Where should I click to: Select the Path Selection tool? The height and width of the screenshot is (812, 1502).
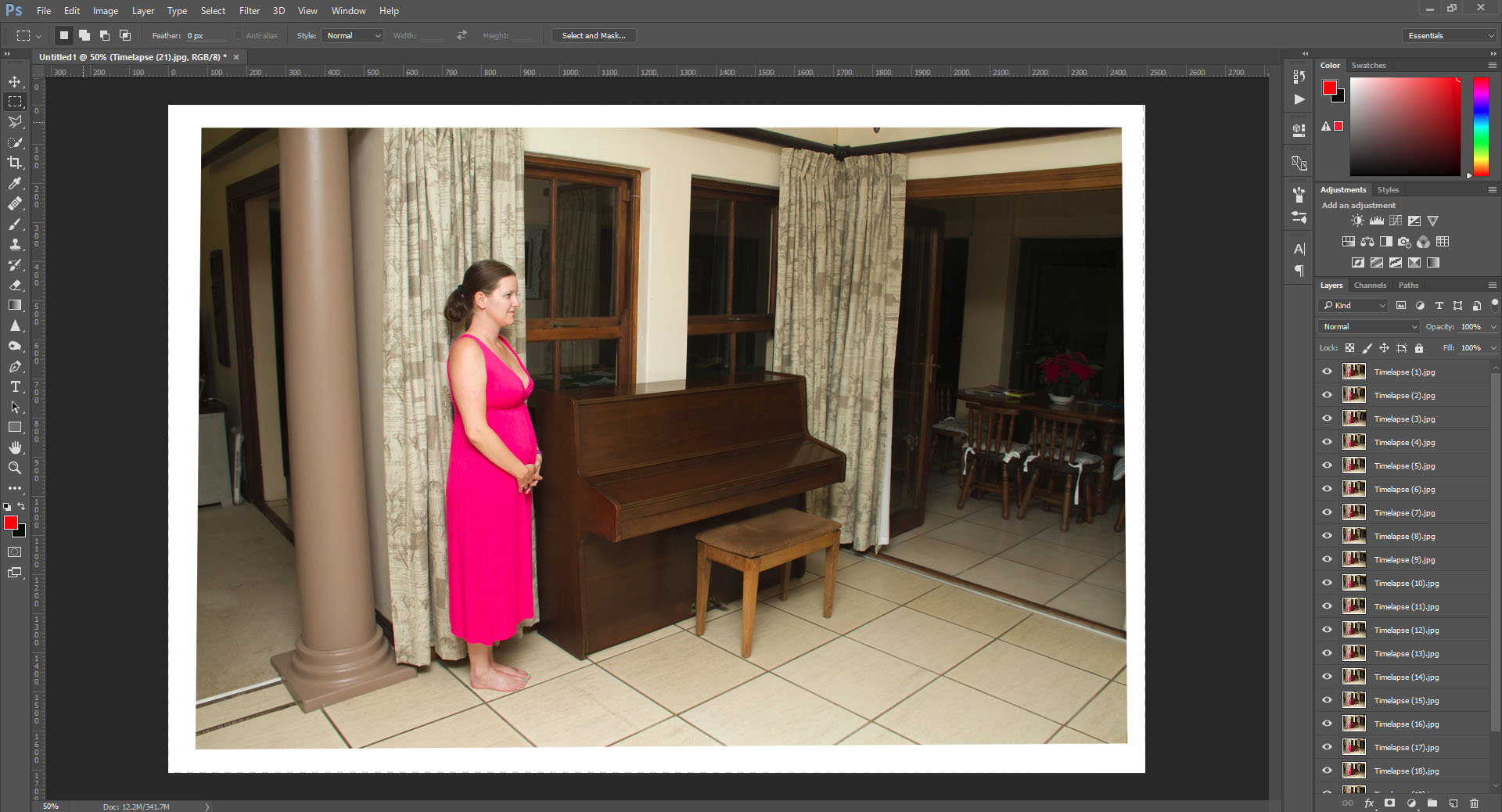click(15, 407)
